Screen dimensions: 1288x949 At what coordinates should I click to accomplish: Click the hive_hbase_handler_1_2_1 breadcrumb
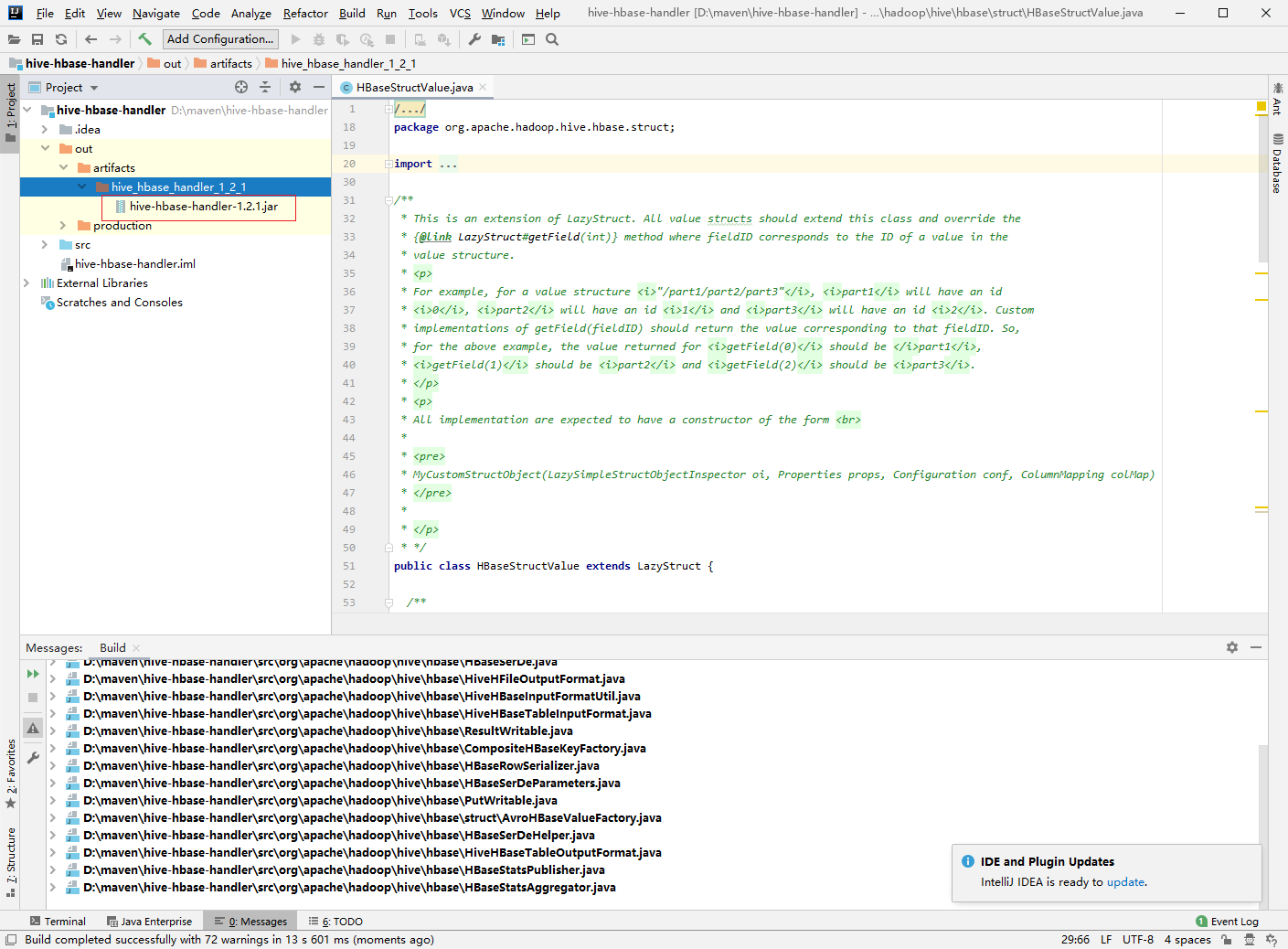tap(341, 63)
